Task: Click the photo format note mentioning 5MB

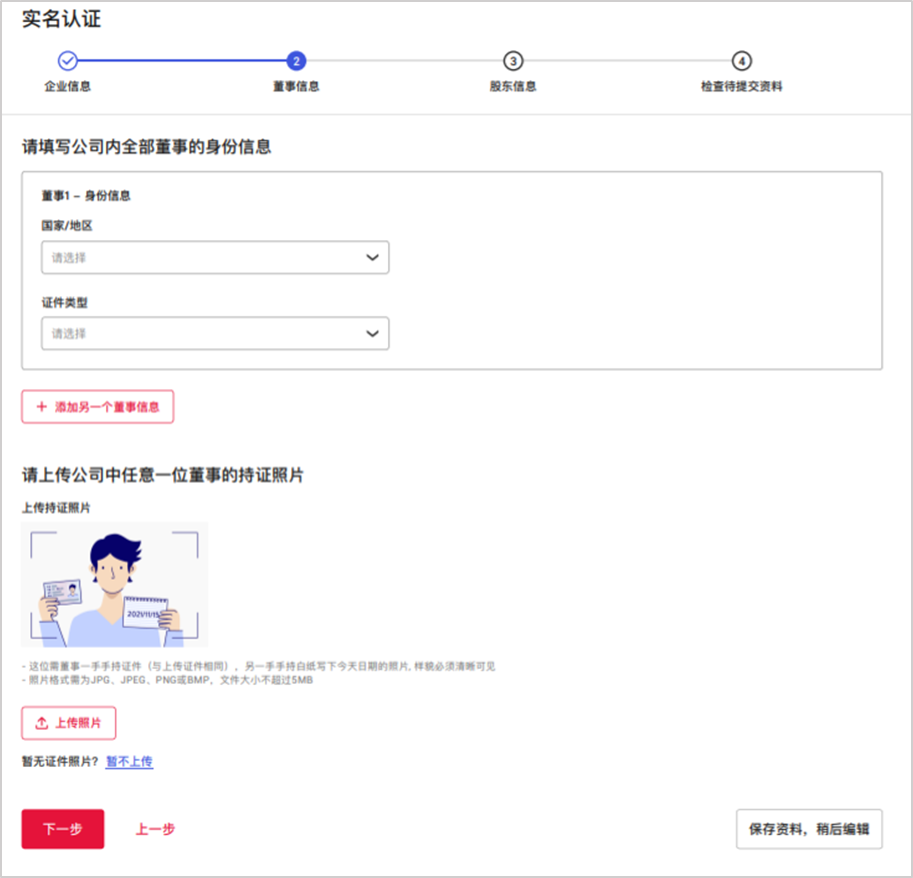Action: pyautogui.click(x=168, y=680)
